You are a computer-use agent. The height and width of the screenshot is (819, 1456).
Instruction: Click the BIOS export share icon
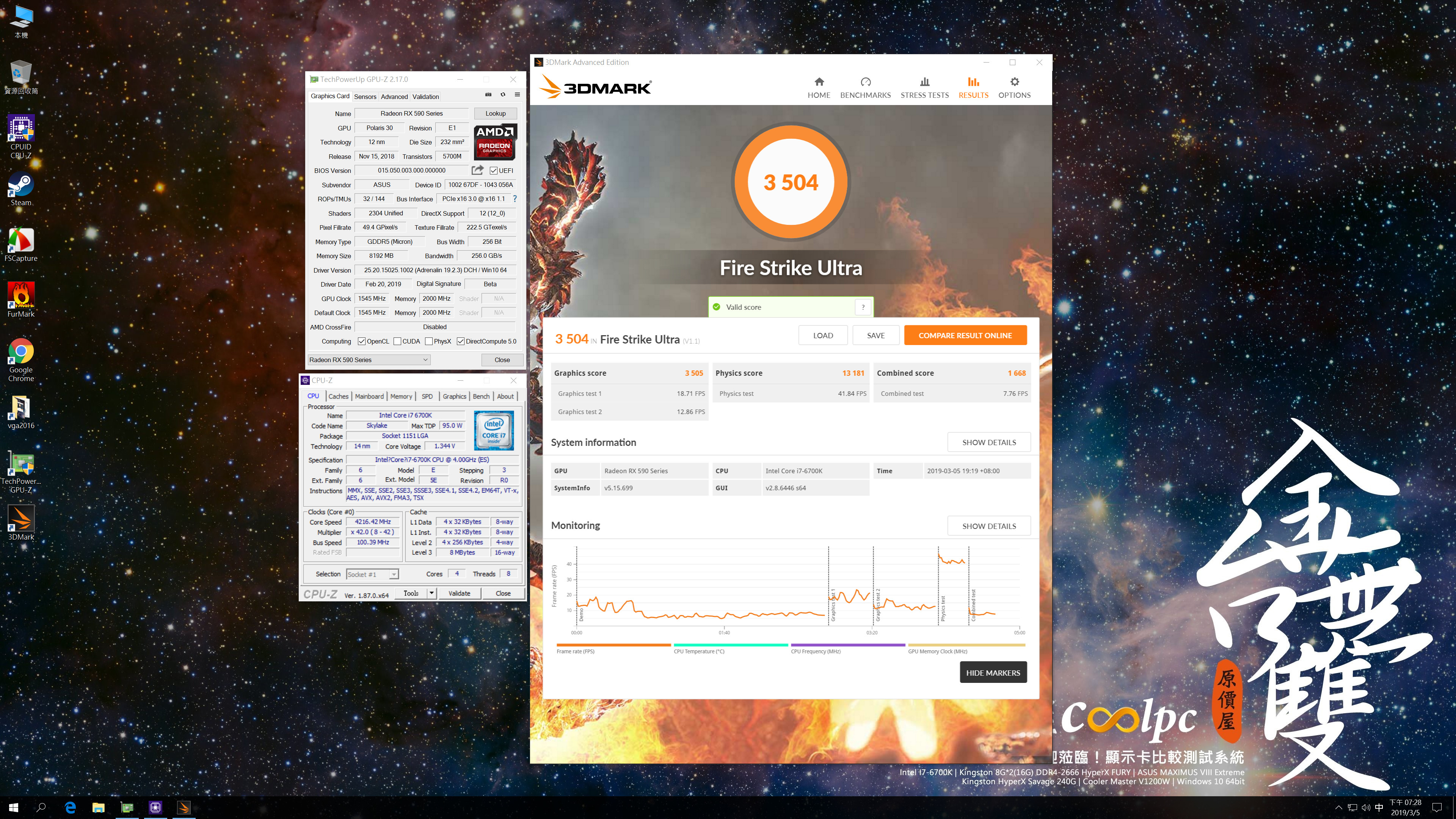478,170
